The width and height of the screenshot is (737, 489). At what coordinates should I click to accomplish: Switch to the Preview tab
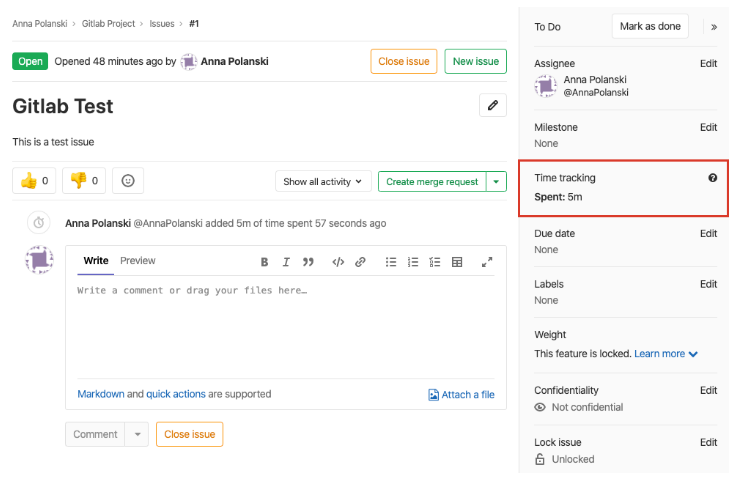[x=138, y=261]
